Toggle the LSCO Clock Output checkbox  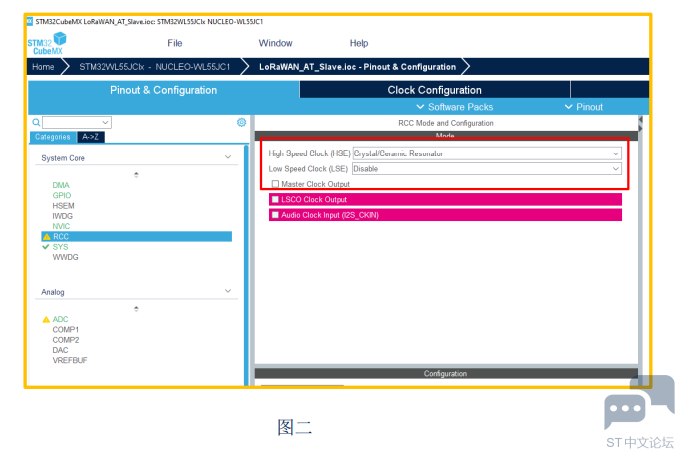(275, 200)
